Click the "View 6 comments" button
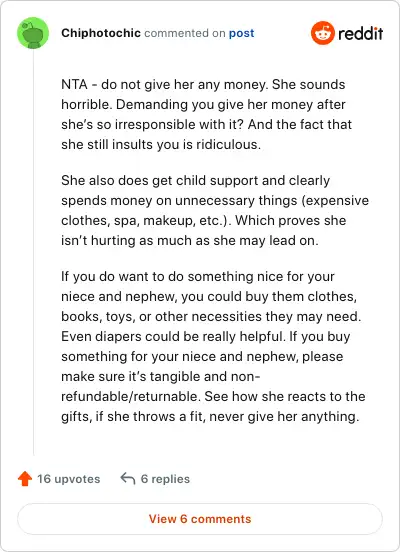This screenshot has width=400, height=552. (x=200, y=519)
